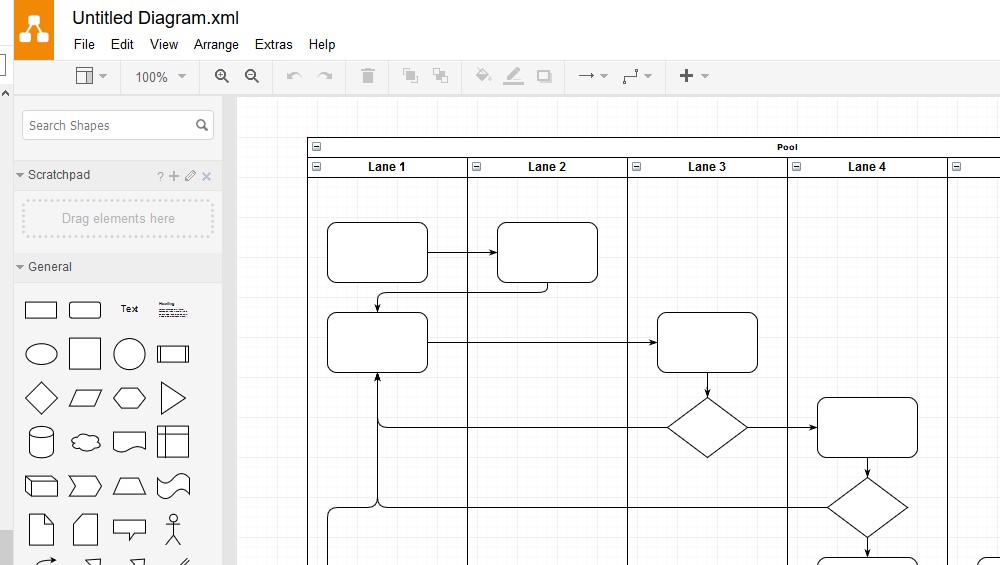This screenshot has width=1000, height=565.
Task: Select the actor stick figure shape
Action: click(173, 530)
